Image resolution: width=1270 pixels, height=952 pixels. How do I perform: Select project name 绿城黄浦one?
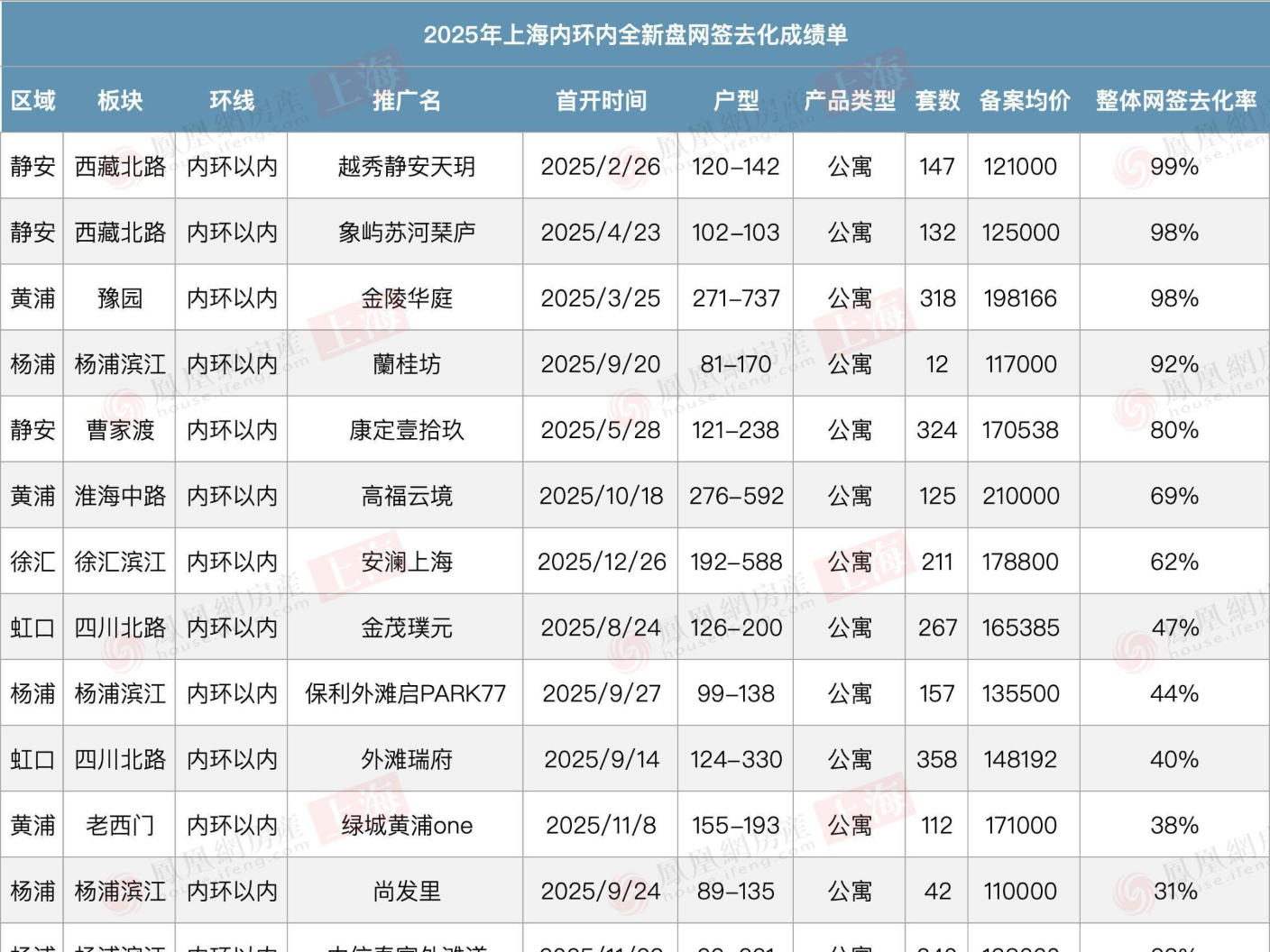(406, 825)
